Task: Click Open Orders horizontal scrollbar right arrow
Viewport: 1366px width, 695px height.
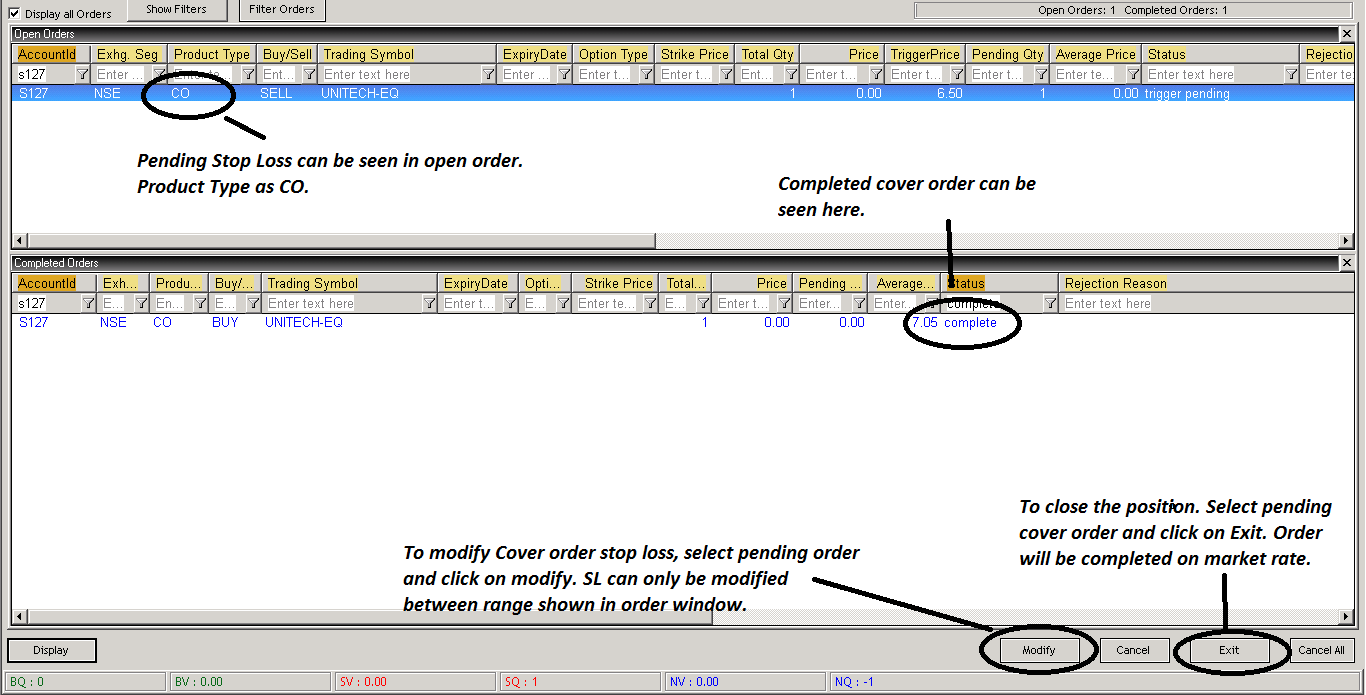Action: click(1347, 240)
